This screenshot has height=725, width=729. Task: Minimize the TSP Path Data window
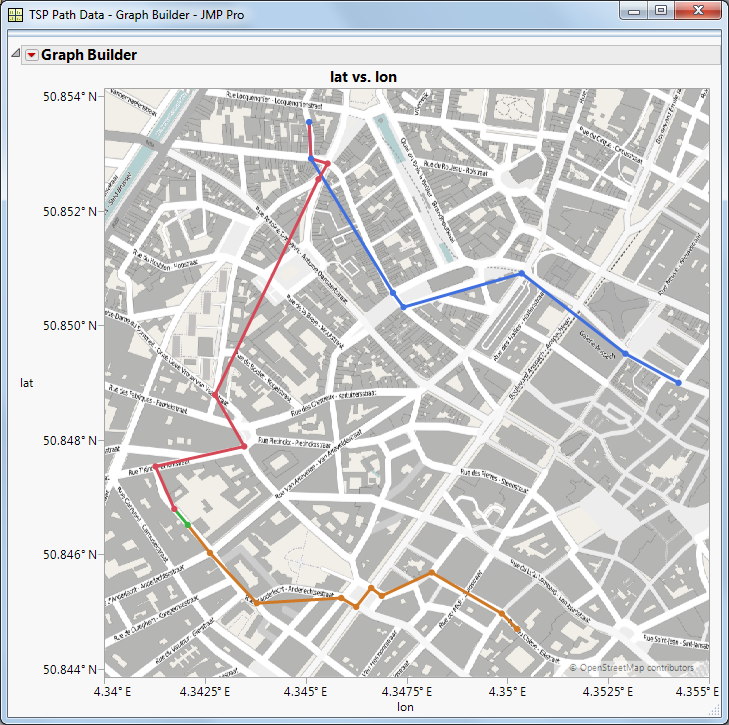pyautogui.click(x=634, y=11)
